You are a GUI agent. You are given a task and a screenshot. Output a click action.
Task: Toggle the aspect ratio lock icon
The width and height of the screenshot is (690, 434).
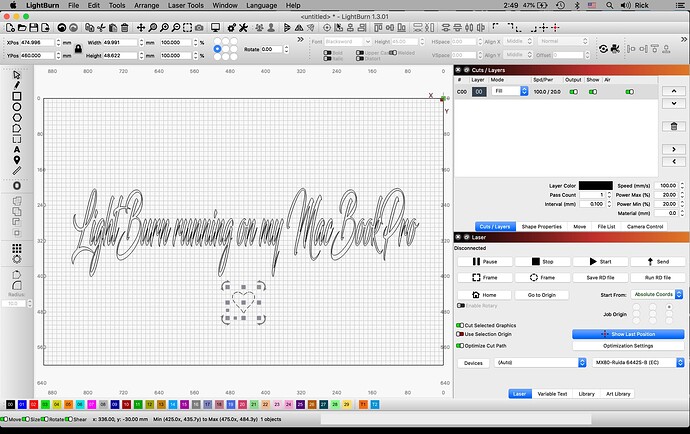point(78,48)
